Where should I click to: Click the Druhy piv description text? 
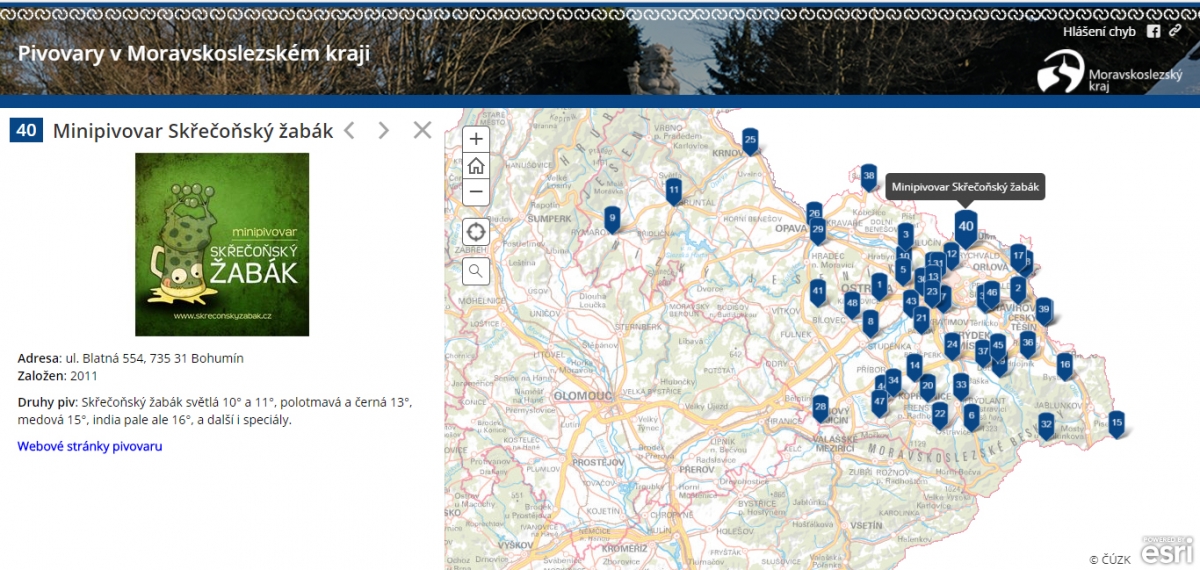(215, 411)
